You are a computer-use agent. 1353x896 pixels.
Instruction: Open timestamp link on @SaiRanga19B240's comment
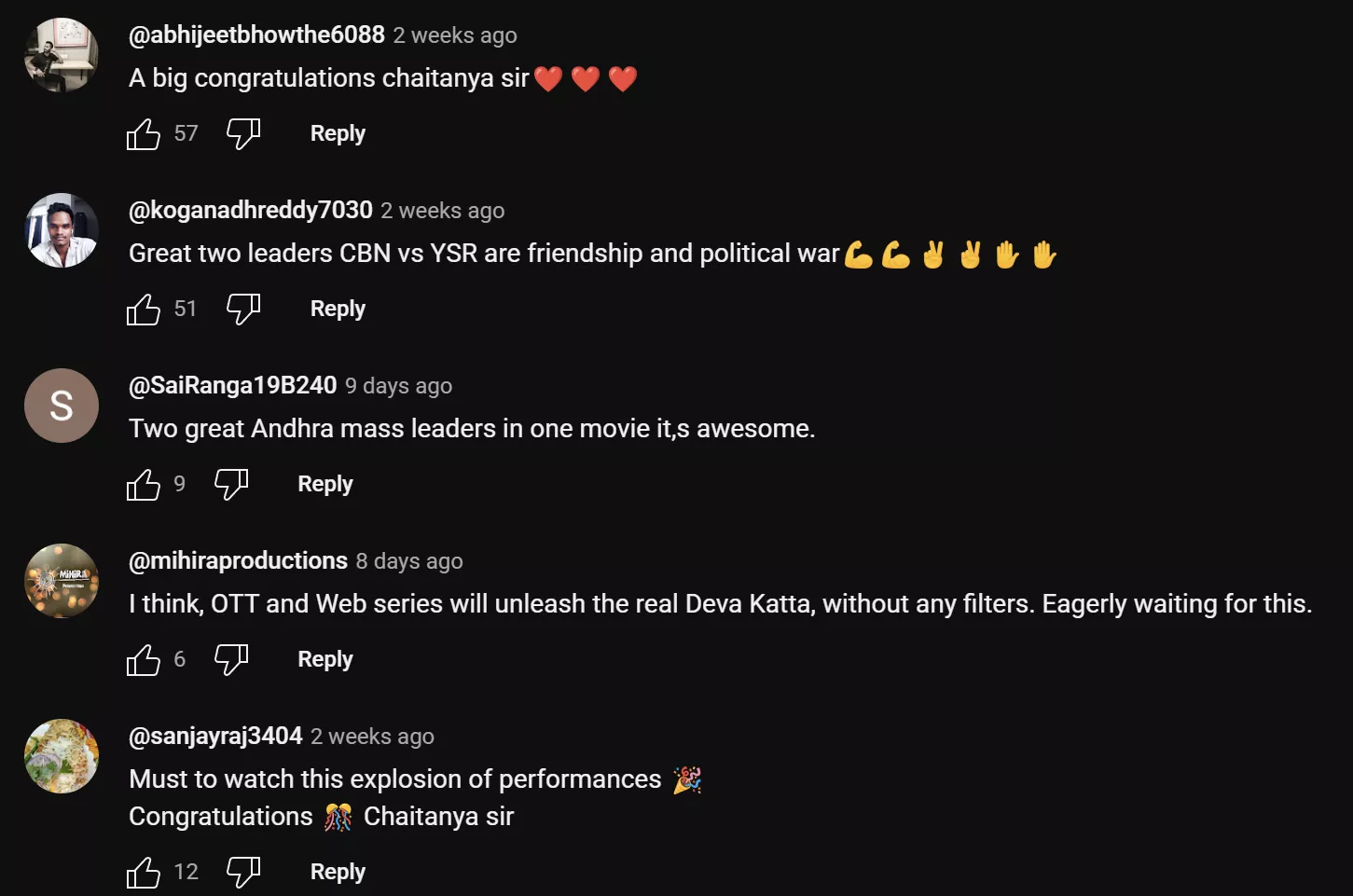[398, 385]
